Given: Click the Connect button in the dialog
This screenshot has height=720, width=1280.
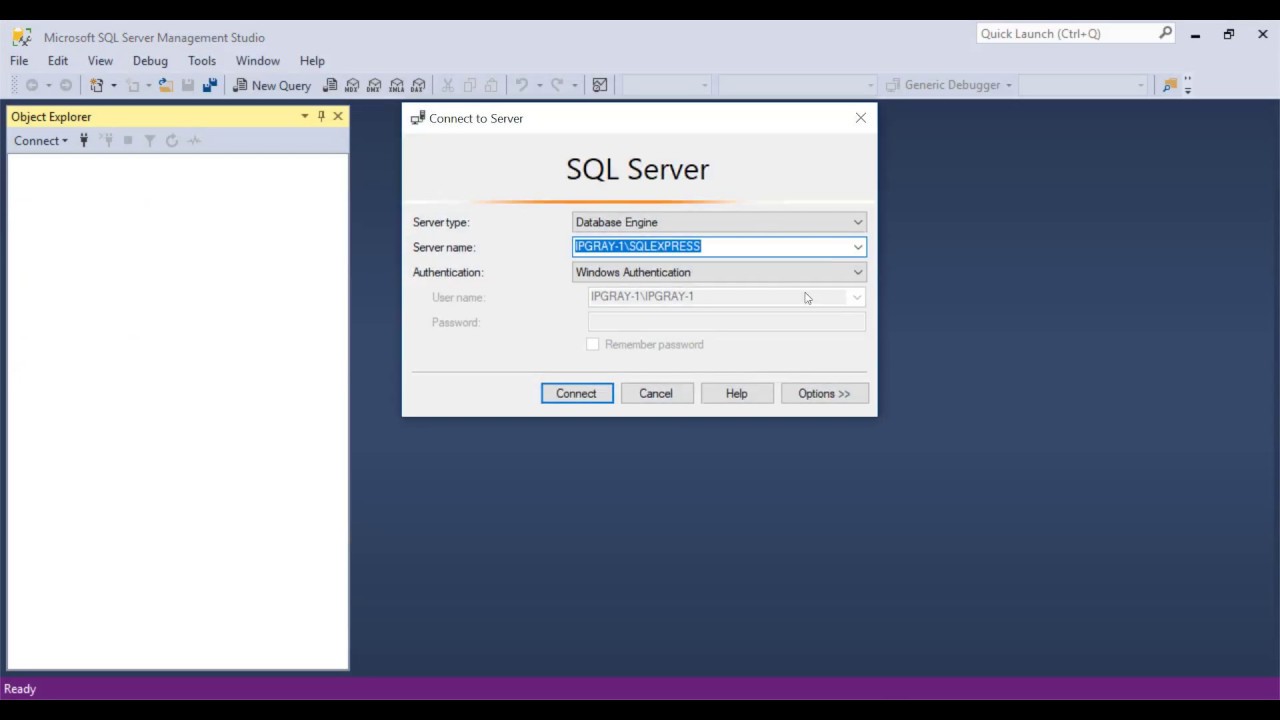Looking at the screenshot, I should [x=577, y=393].
